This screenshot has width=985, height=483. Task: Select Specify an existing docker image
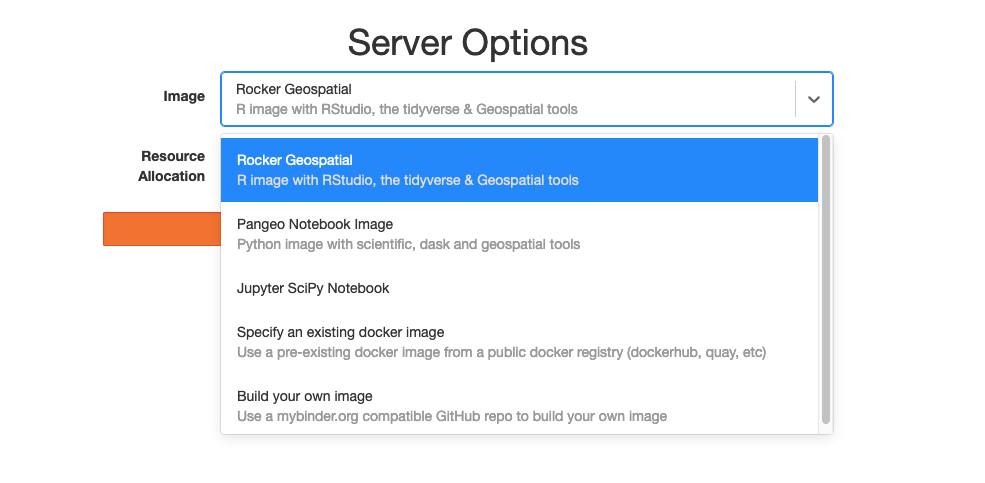coord(520,342)
